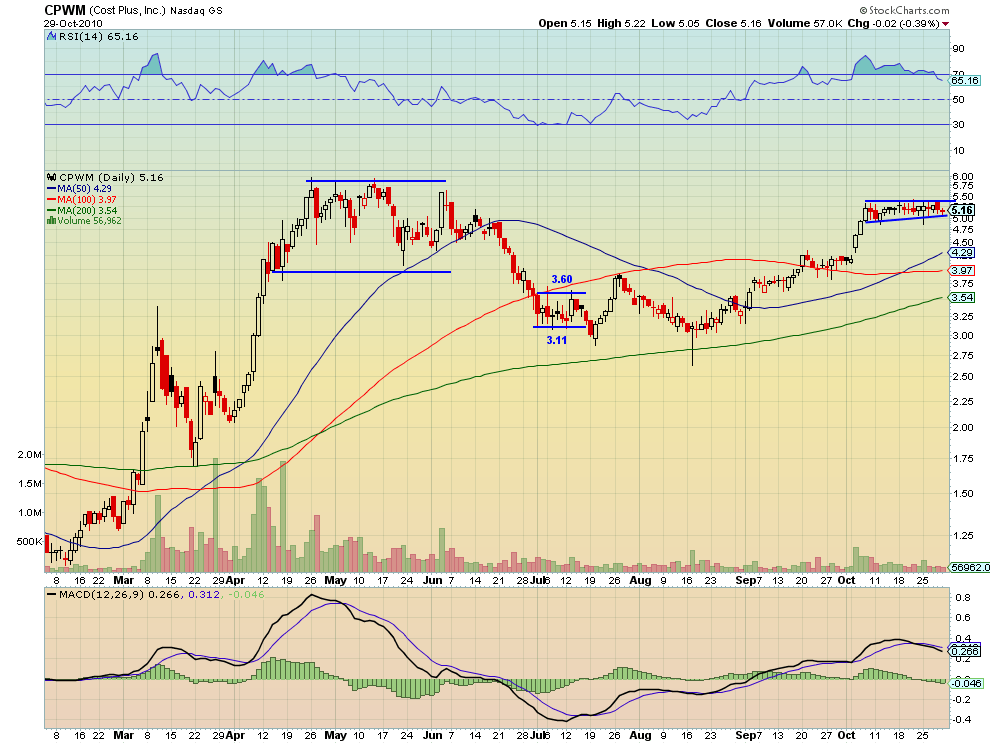Click the 2.0M volume axis label
The width and height of the screenshot is (990, 744).
[30, 455]
